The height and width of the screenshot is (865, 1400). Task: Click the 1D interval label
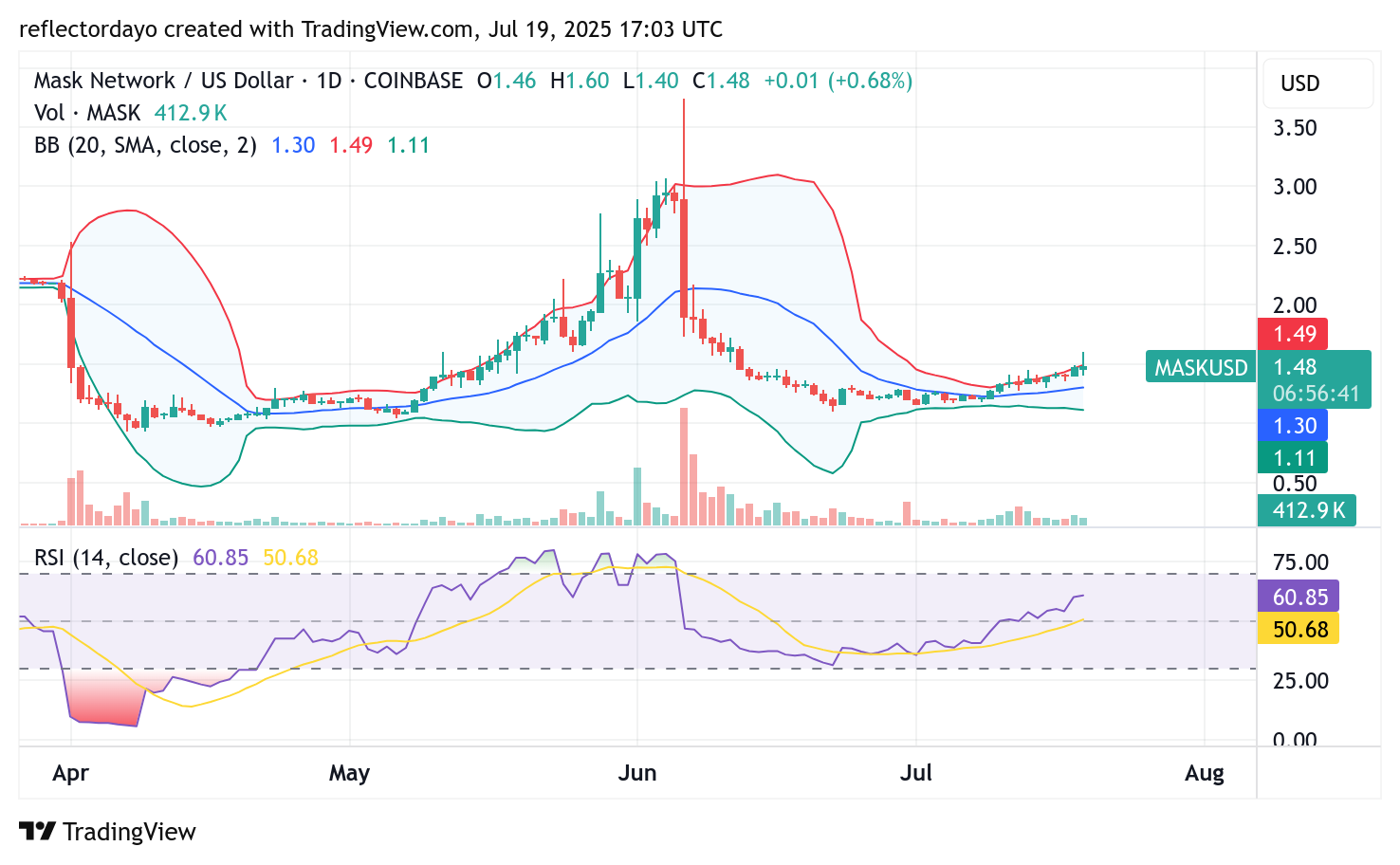[329, 81]
